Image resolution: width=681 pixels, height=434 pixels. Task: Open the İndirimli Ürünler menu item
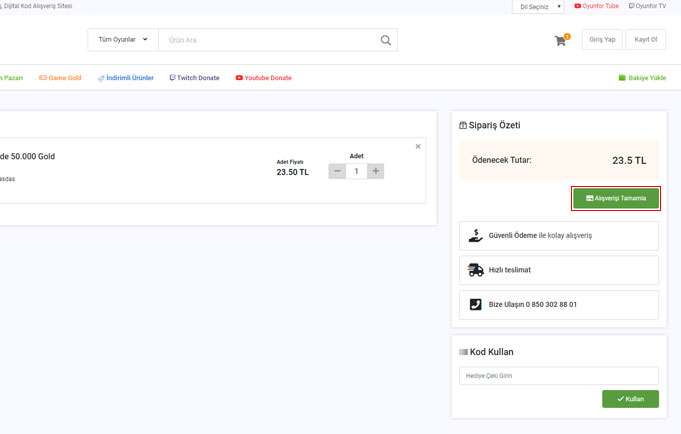(x=126, y=78)
